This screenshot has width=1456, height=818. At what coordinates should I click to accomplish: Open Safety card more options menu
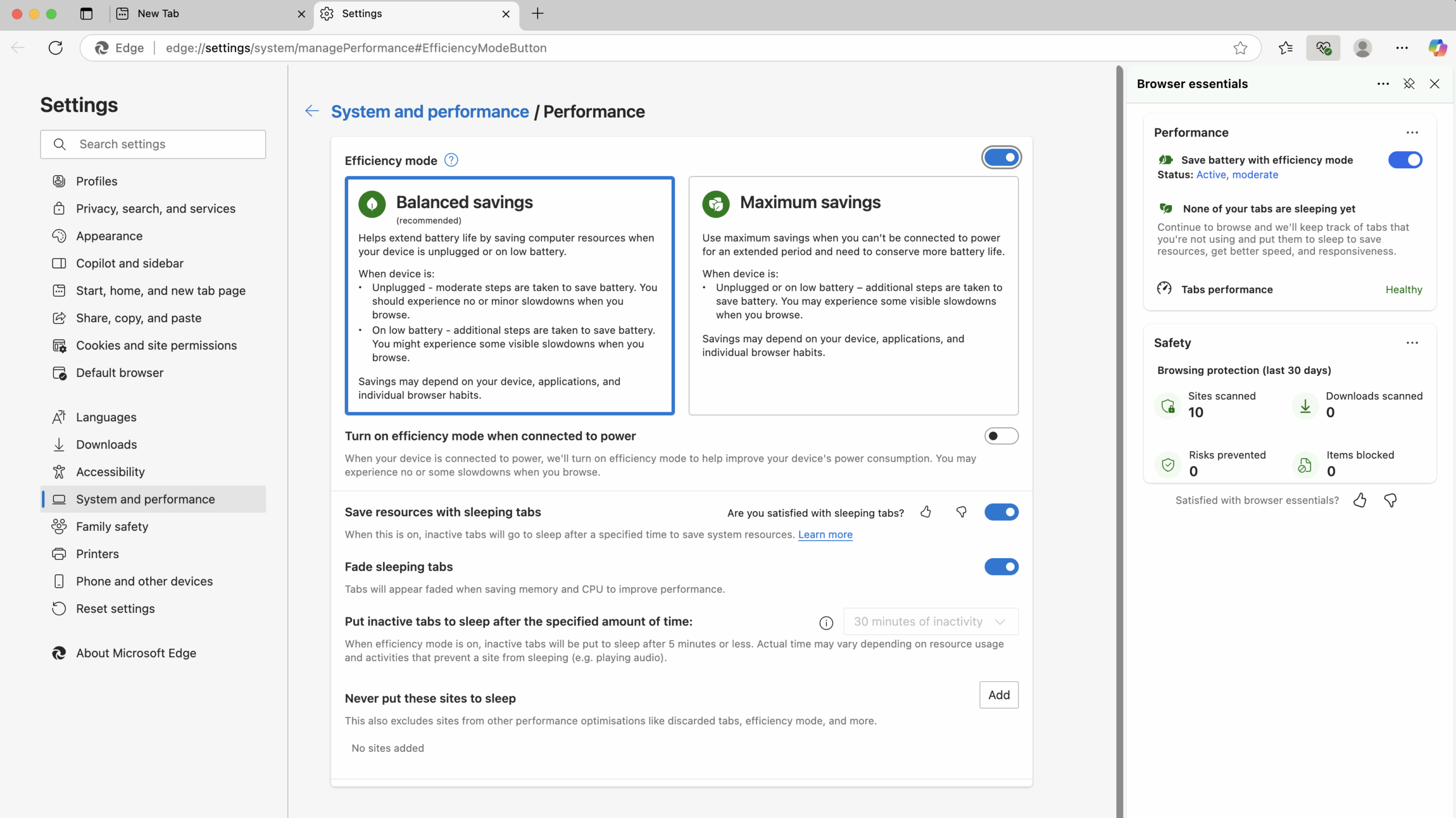click(1412, 343)
